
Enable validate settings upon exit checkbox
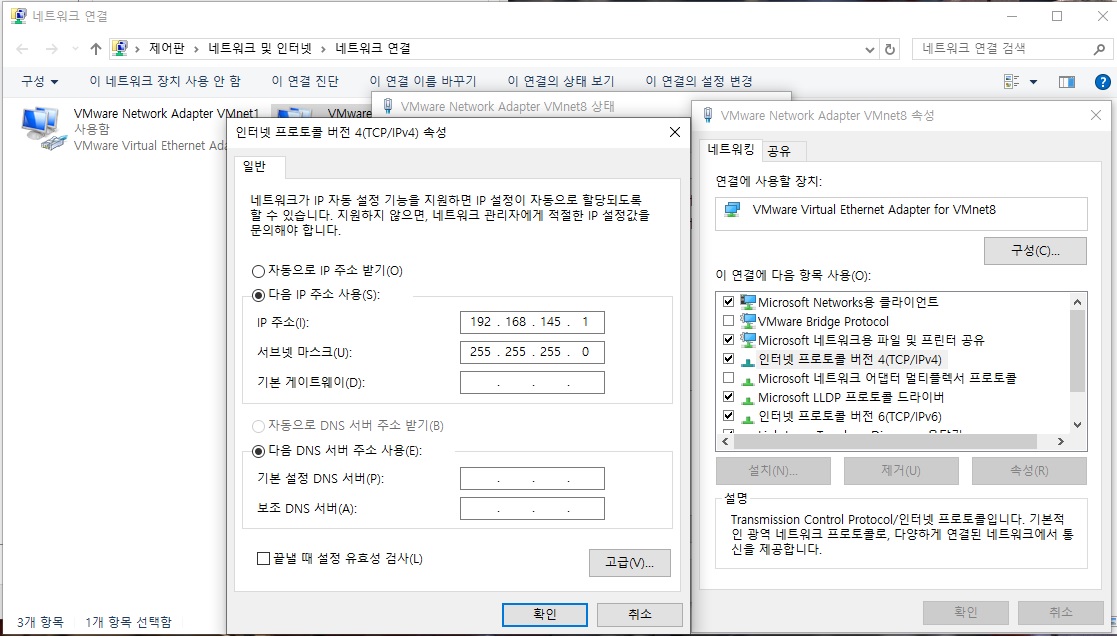[263, 559]
